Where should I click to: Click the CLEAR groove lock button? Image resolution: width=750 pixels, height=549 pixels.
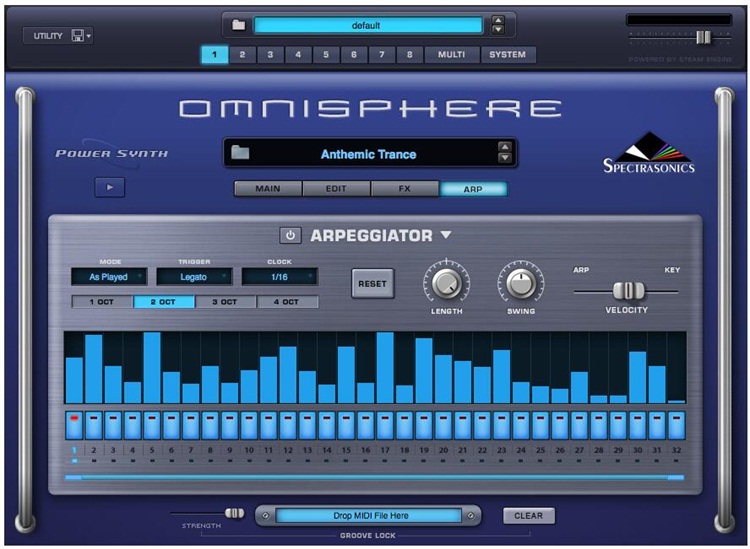[x=529, y=516]
